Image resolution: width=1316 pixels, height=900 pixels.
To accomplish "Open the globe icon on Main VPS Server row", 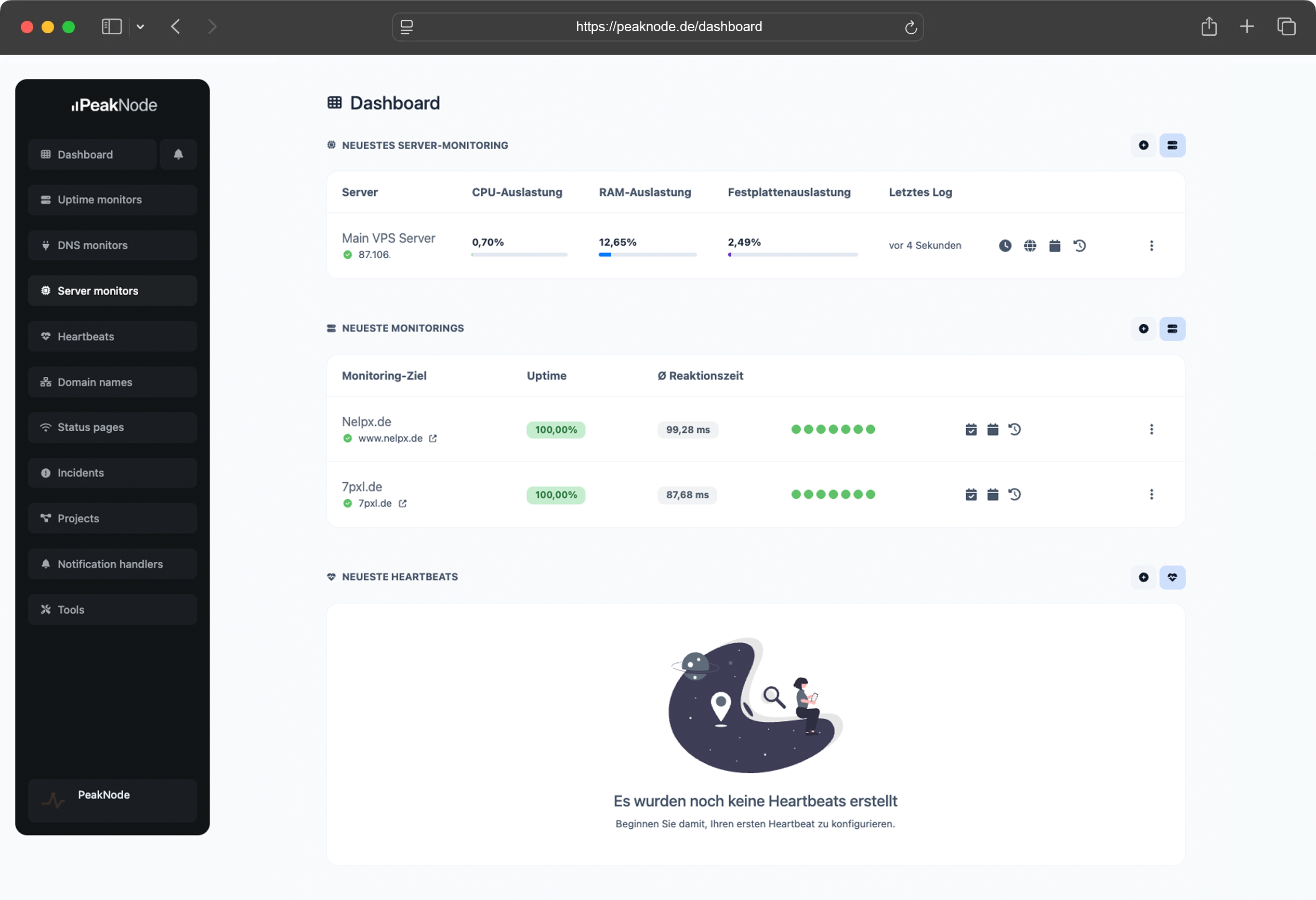I will pyautogui.click(x=1030, y=246).
